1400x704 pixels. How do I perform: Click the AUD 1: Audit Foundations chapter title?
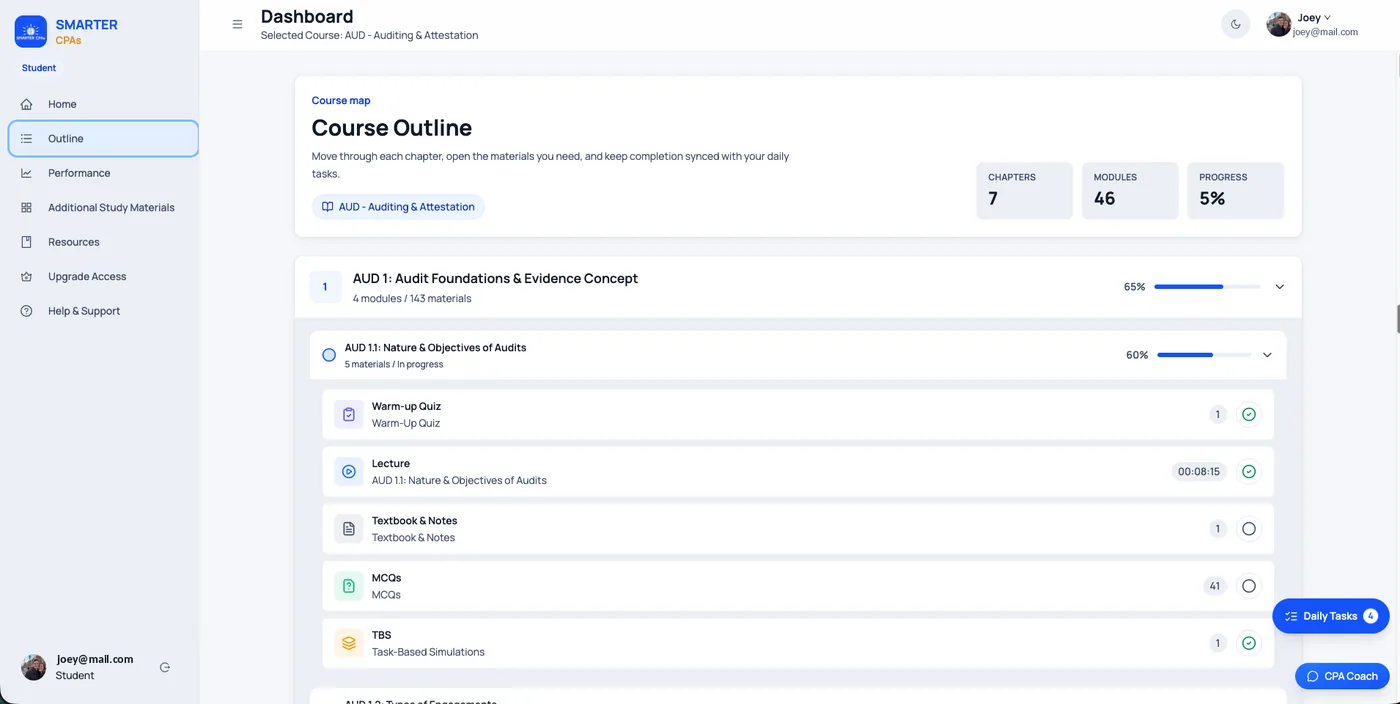pyautogui.click(x=495, y=279)
